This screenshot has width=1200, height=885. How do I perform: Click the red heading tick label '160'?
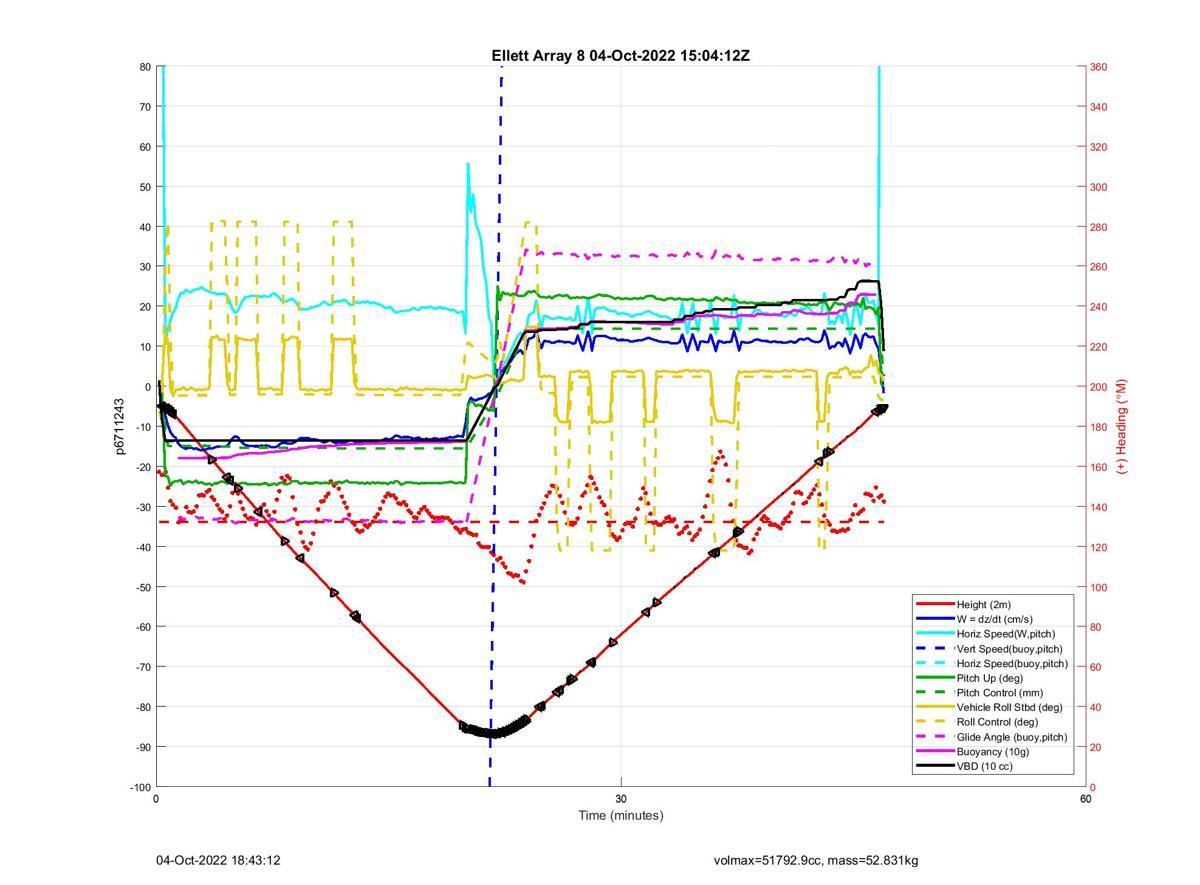[x=1098, y=467]
